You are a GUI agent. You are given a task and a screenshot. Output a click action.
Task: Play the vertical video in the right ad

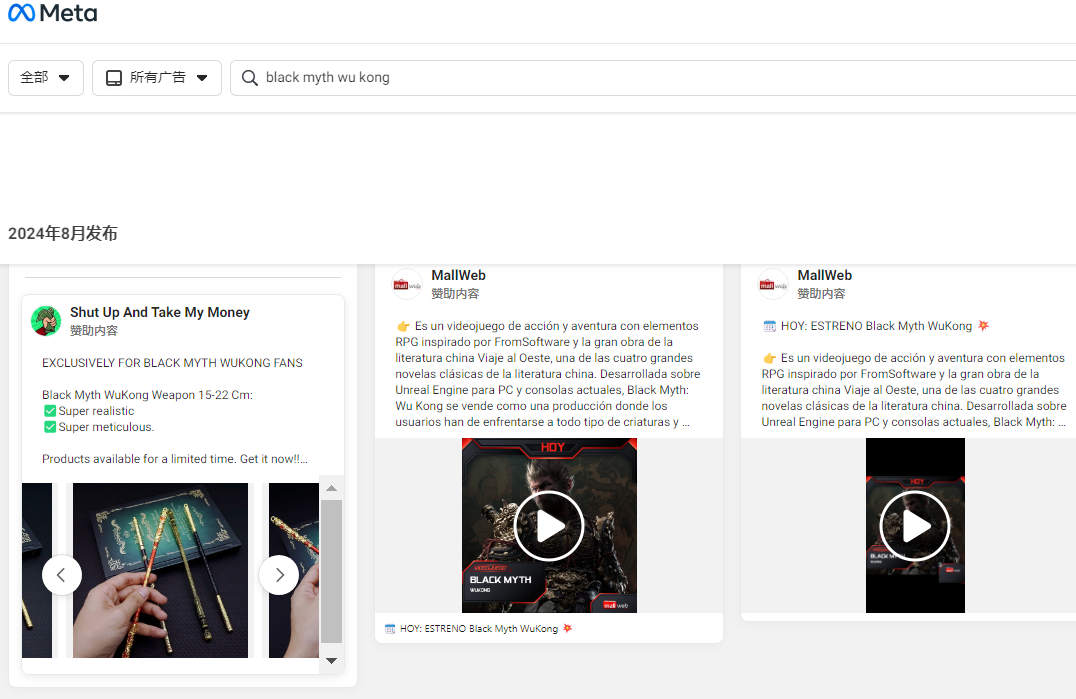(915, 526)
